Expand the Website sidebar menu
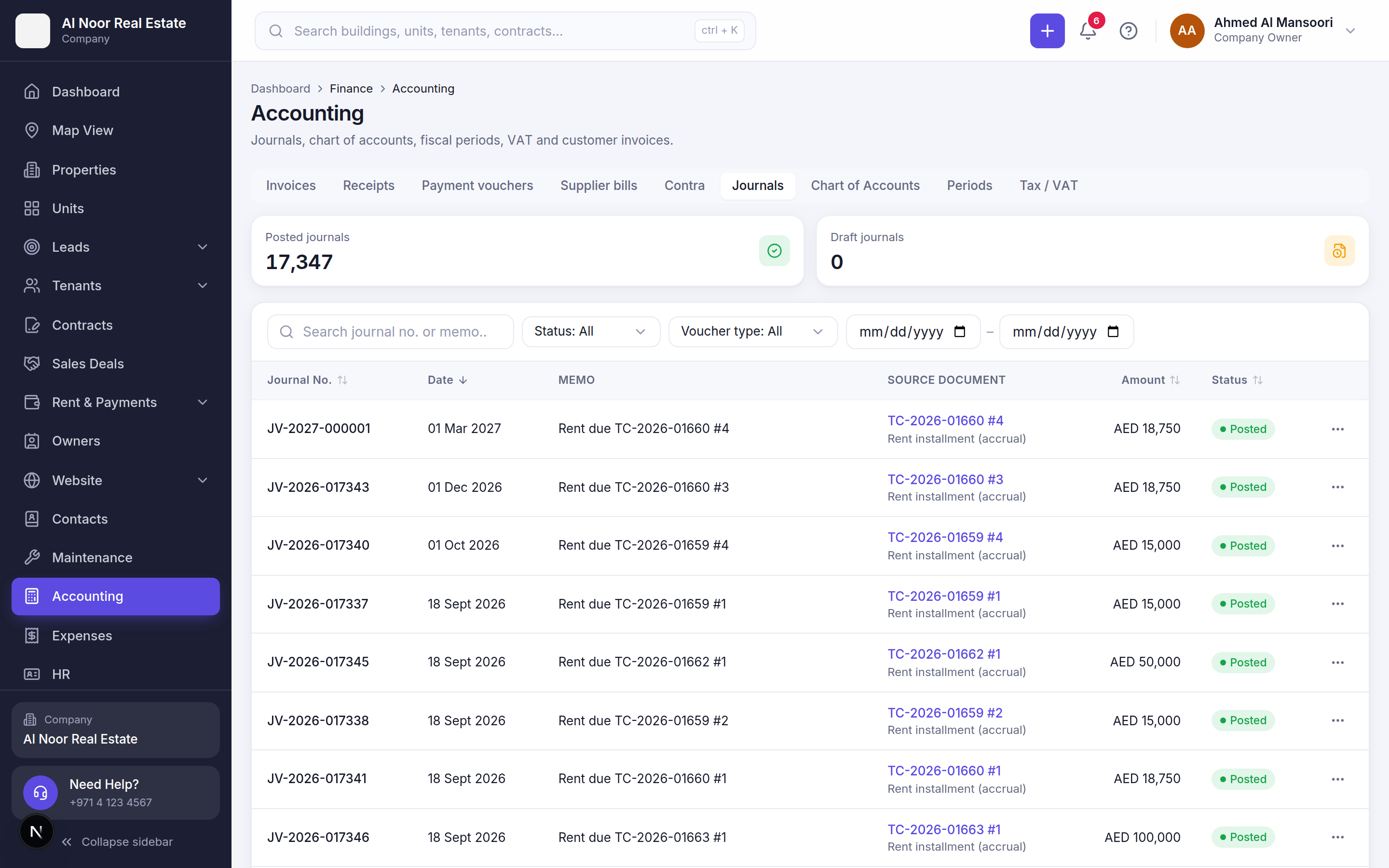 [x=115, y=480]
